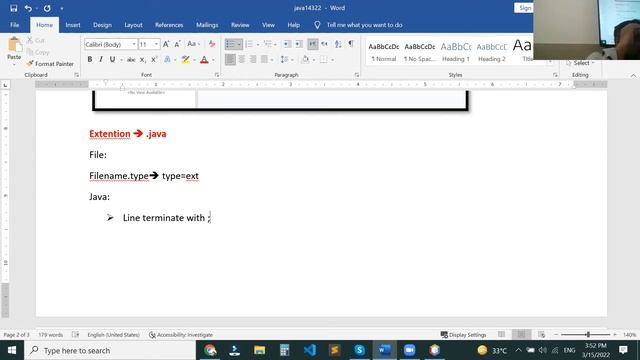Click the 179 words count in status bar
The height and width of the screenshot is (360, 640).
point(51,335)
